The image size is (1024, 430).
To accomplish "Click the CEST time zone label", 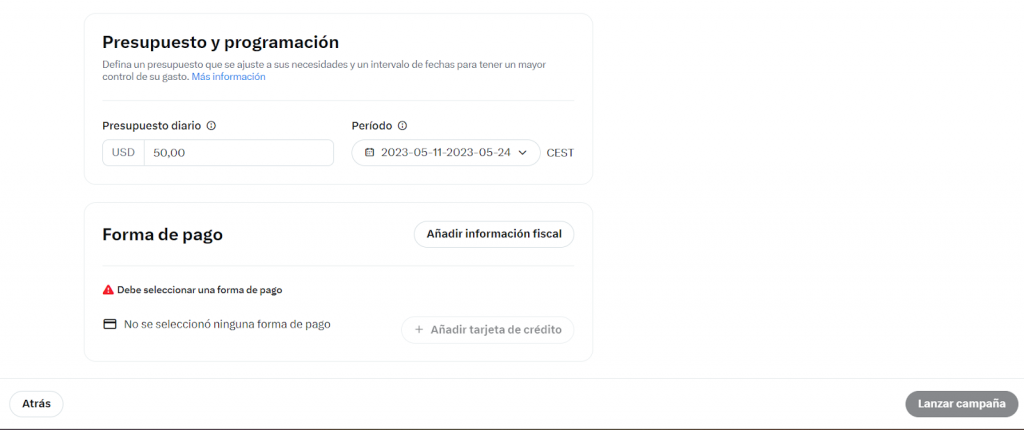I will pos(560,154).
